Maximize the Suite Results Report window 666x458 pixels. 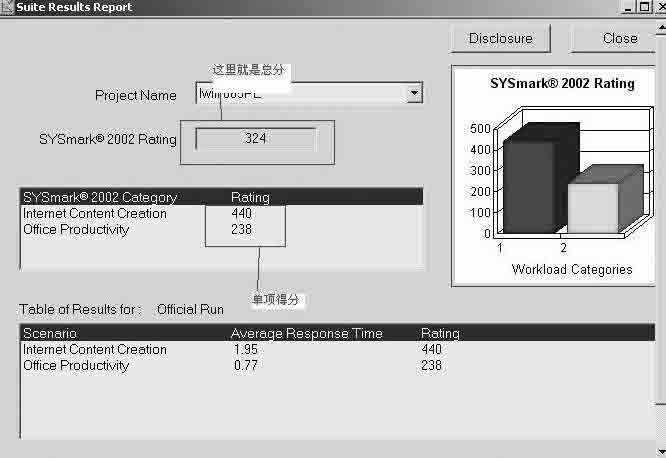coord(643,7)
